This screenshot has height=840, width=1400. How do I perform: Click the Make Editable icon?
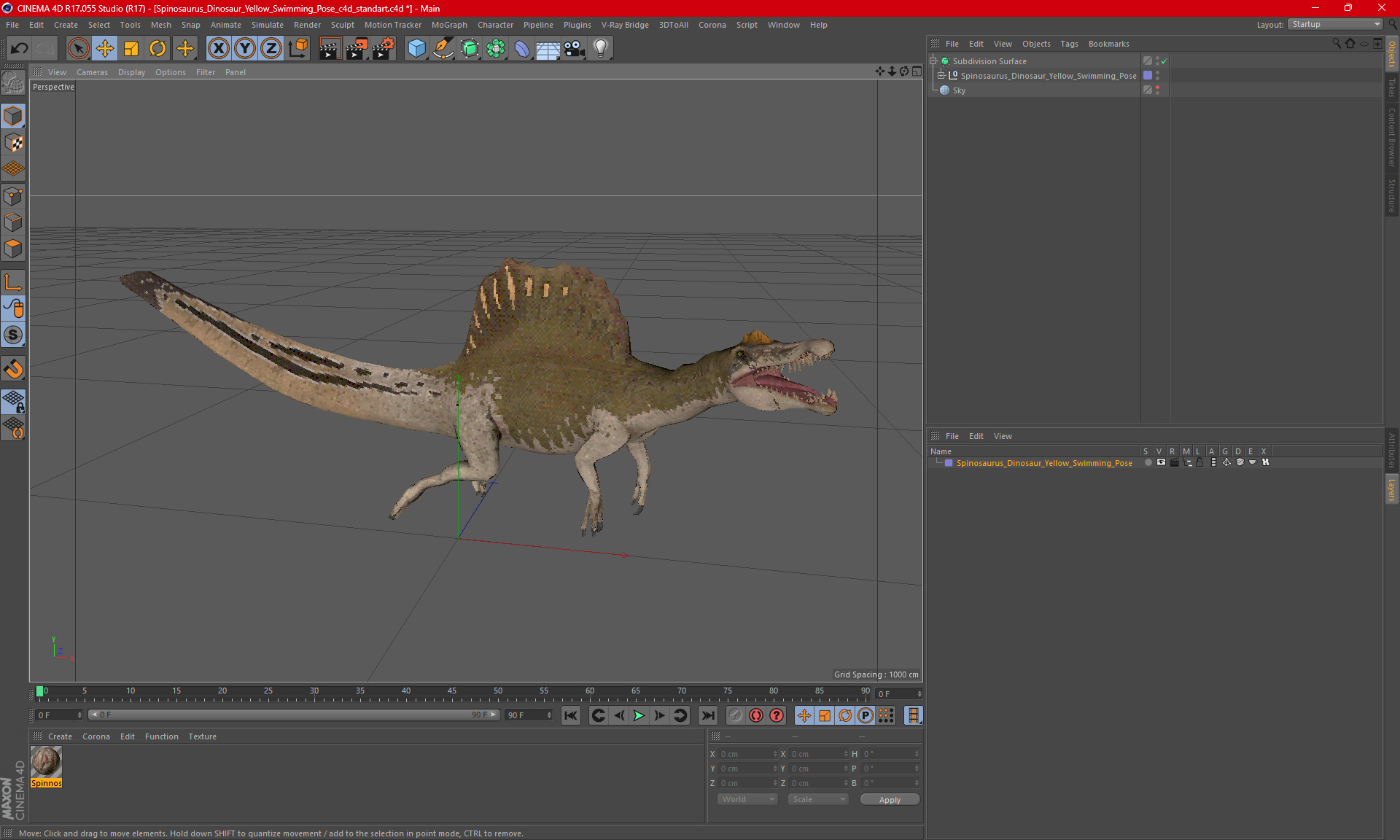click(x=14, y=83)
